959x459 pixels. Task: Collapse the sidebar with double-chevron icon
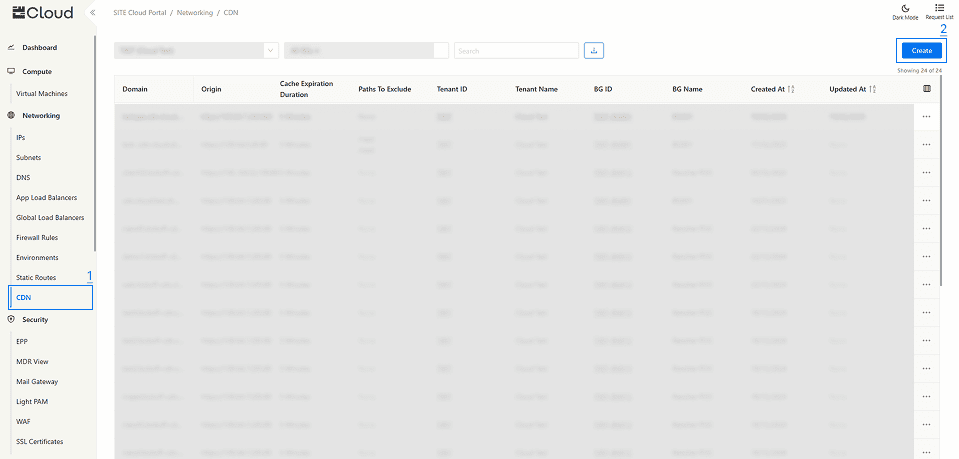[92, 13]
